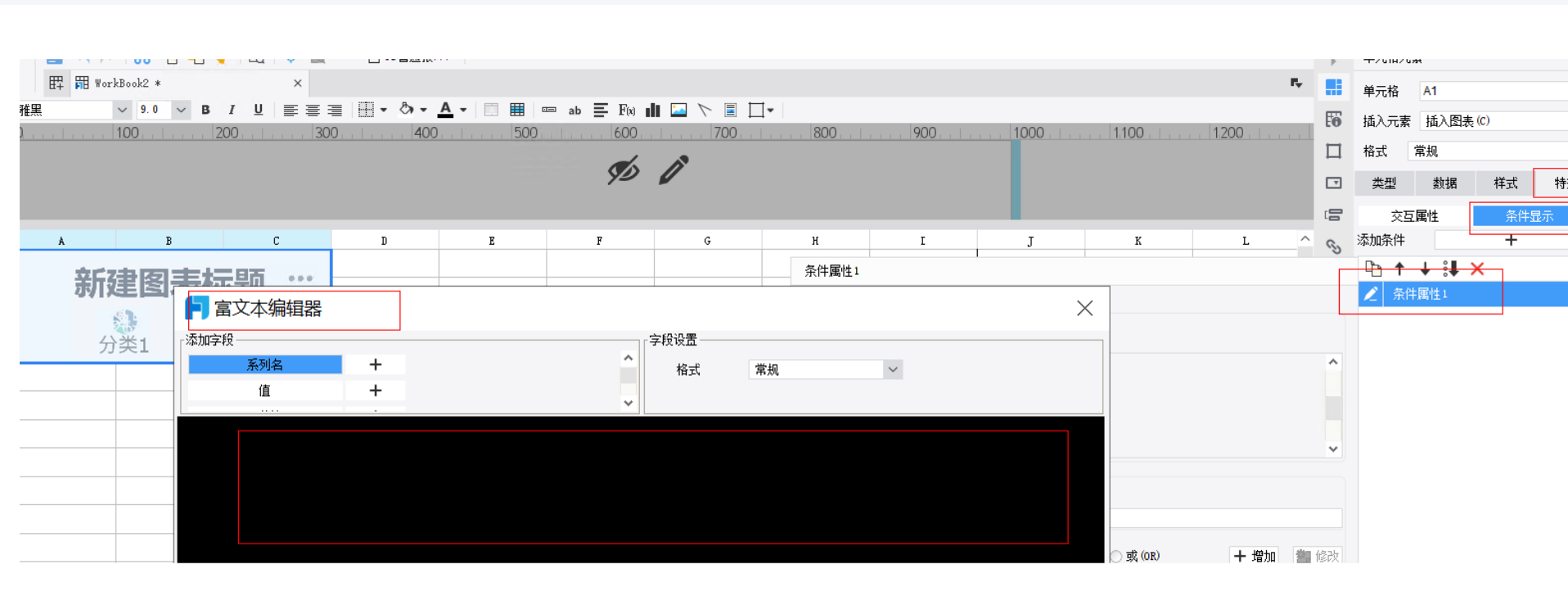Switch to the 样式 tab
The width and height of the screenshot is (1568, 596).
pos(1505,183)
